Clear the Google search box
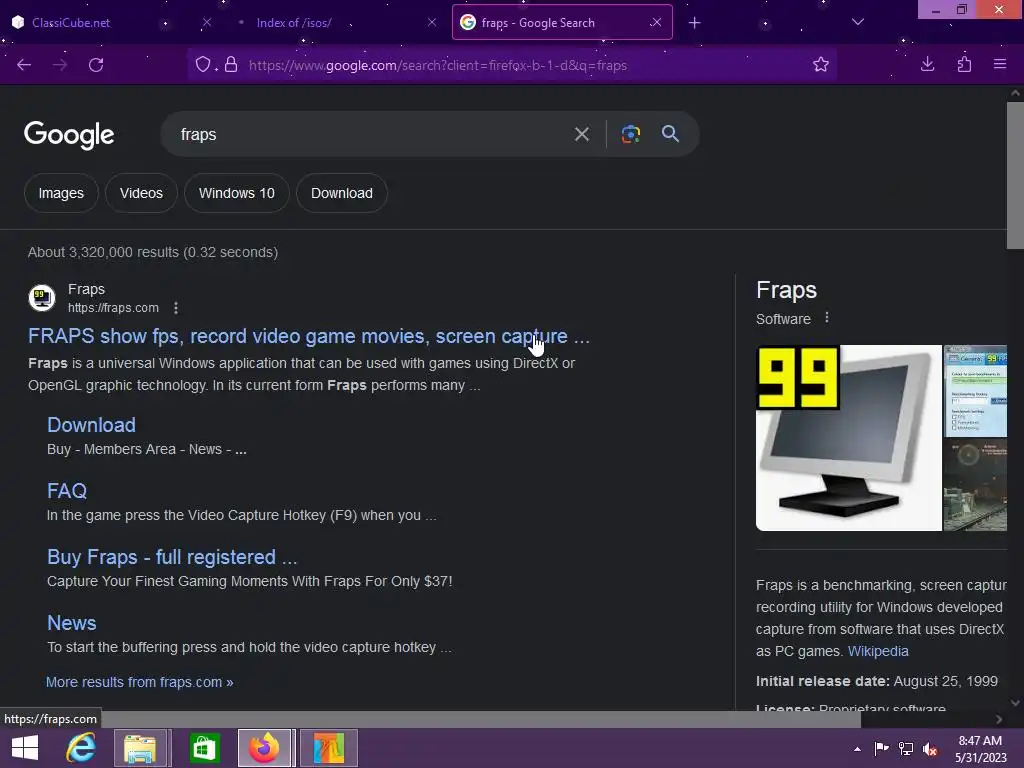The image size is (1024, 768). pyautogui.click(x=582, y=135)
